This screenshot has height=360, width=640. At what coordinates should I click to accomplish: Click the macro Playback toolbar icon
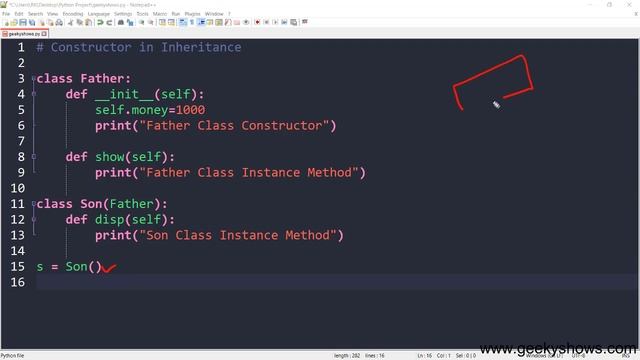pos(275,22)
